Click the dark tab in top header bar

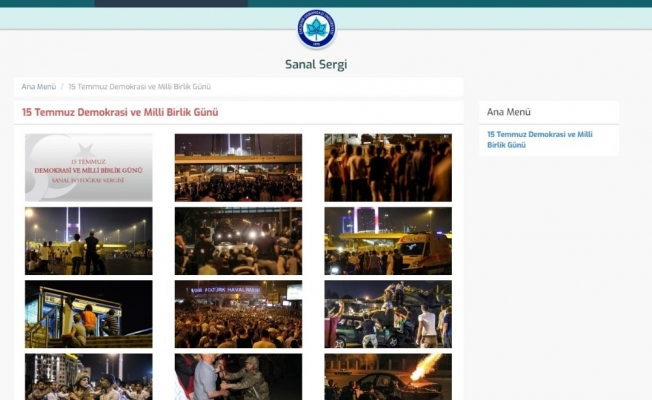click(171, 3)
